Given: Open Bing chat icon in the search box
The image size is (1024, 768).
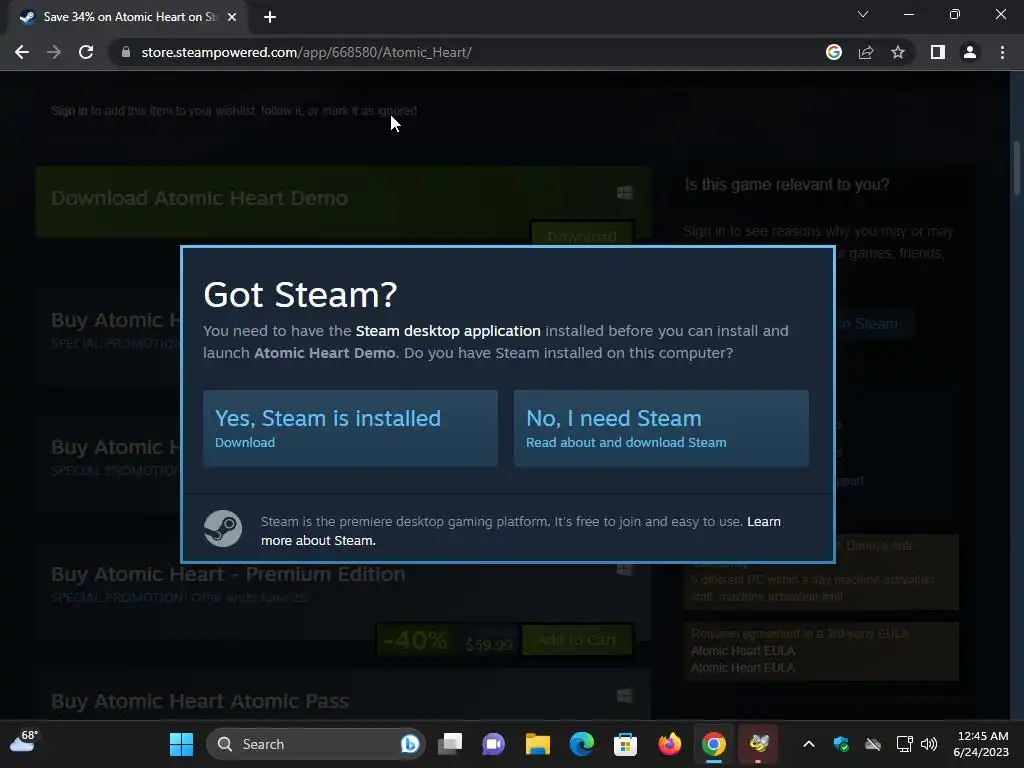Looking at the screenshot, I should point(409,744).
